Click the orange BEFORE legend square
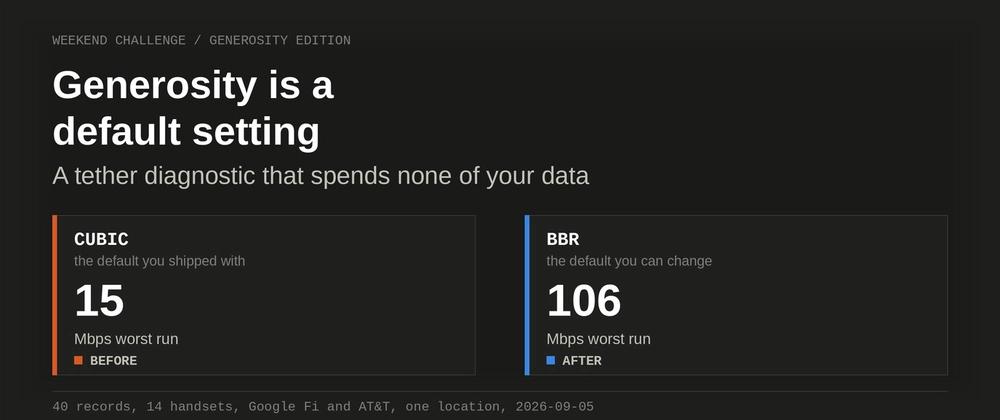Screen dimensions: 1000x420 point(78,360)
